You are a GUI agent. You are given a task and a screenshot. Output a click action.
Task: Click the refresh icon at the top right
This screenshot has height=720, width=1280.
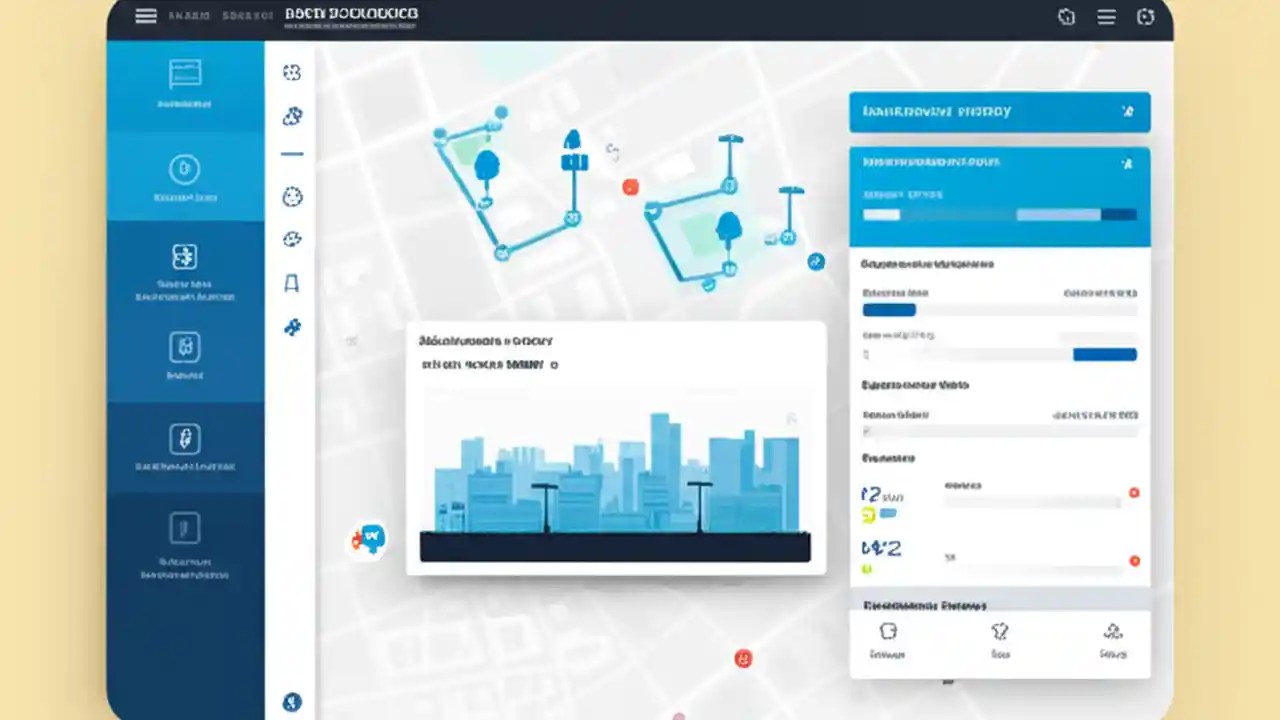click(1146, 17)
